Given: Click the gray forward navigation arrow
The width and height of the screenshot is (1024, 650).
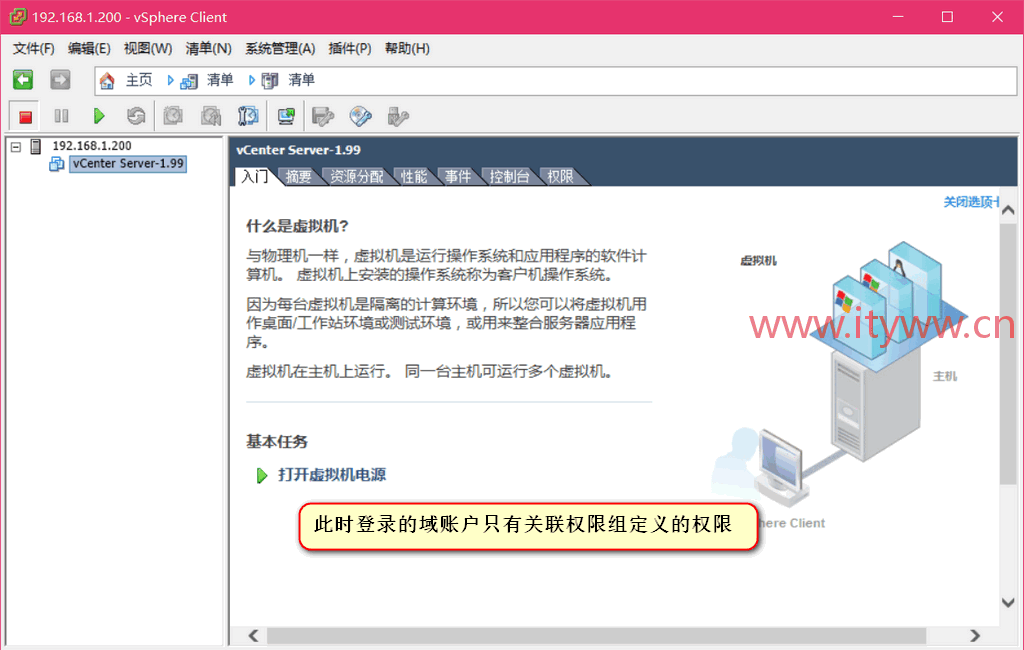Looking at the screenshot, I should click(x=60, y=80).
